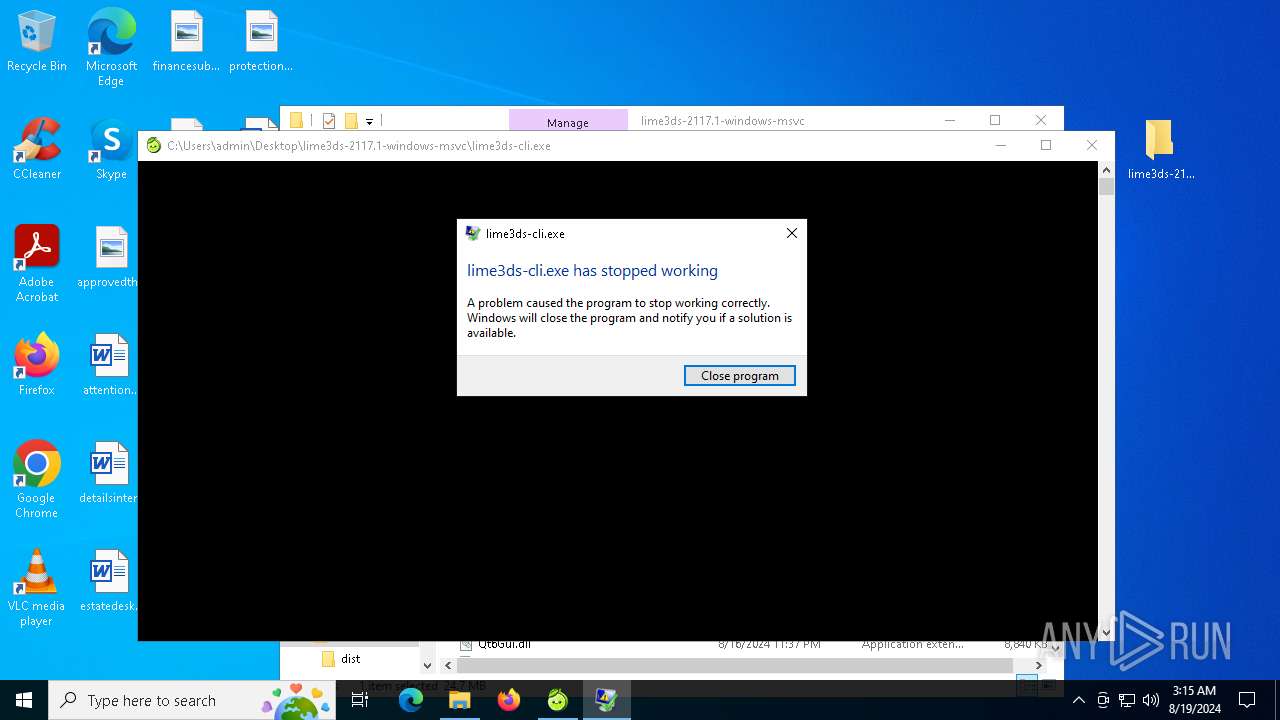Open the attention Word document

(x=109, y=366)
